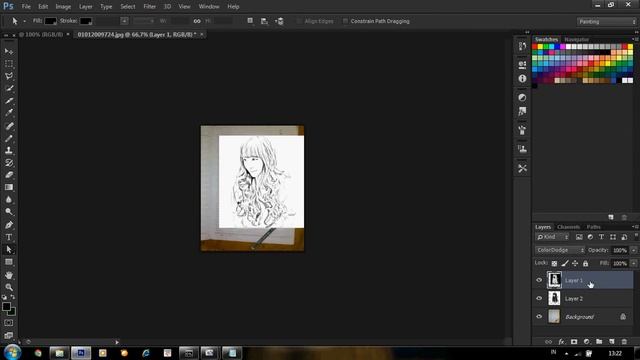
Task: Create a new layer button
Action: [611, 342]
